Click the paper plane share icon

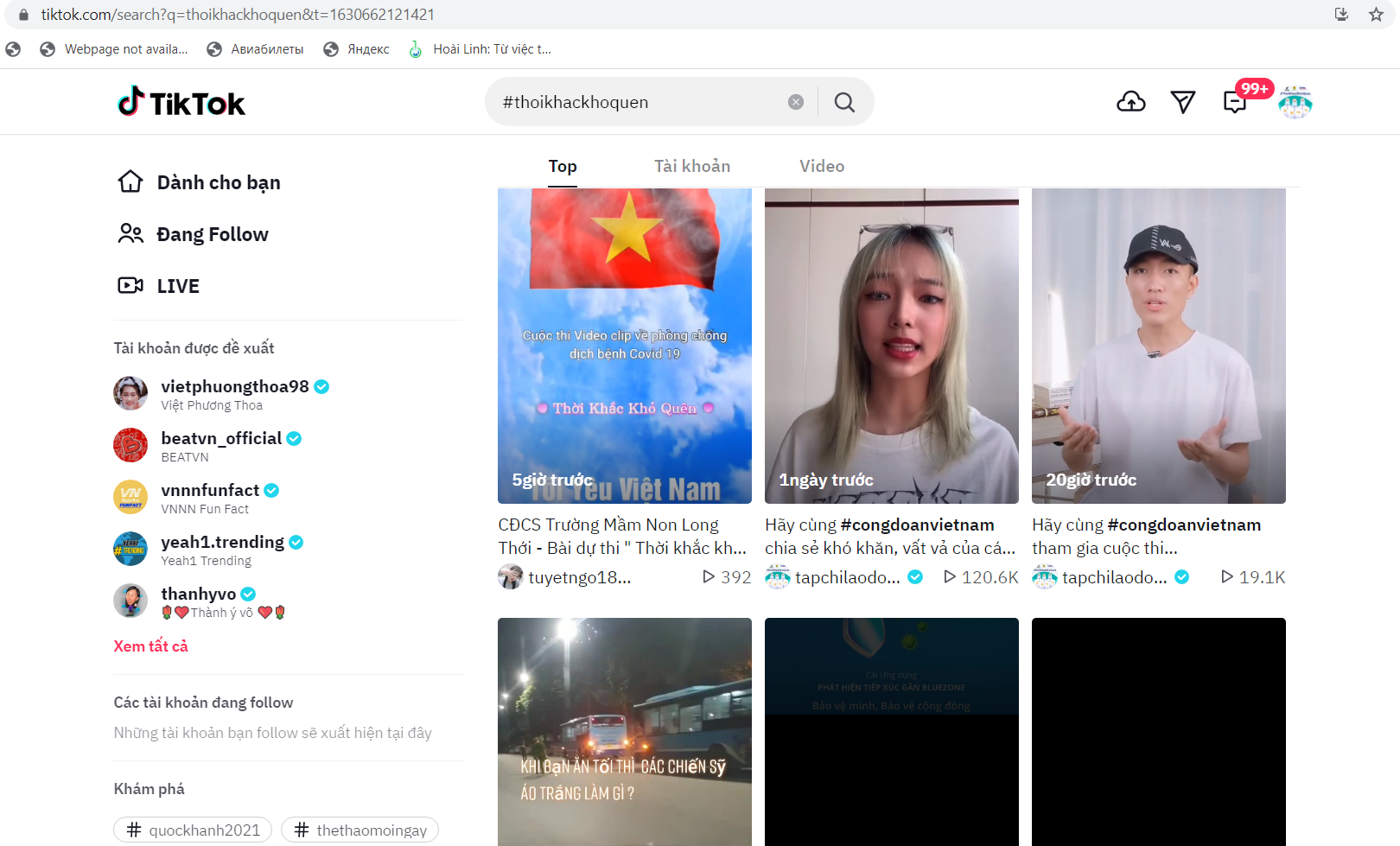tap(1183, 101)
